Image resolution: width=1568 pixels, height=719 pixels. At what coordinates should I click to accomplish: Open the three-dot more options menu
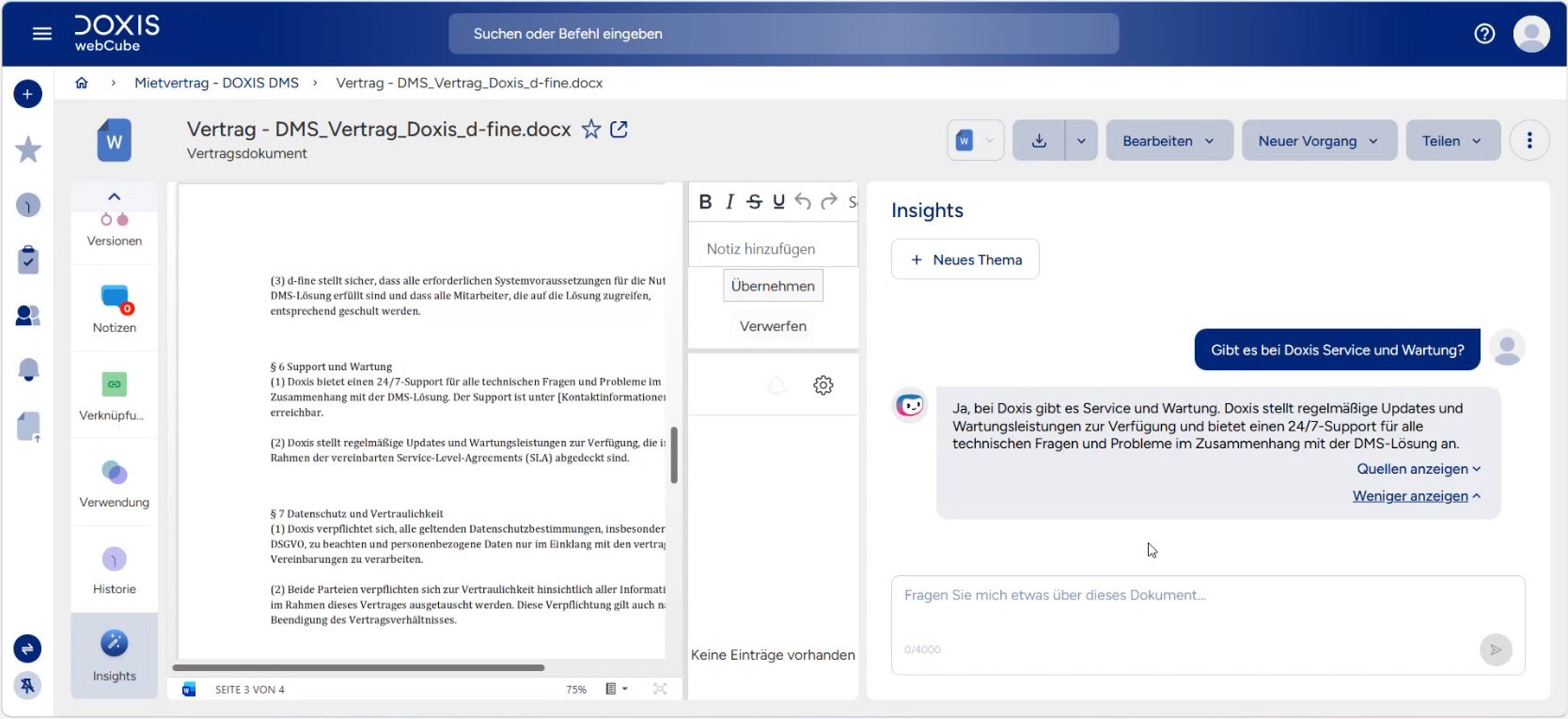click(1529, 140)
